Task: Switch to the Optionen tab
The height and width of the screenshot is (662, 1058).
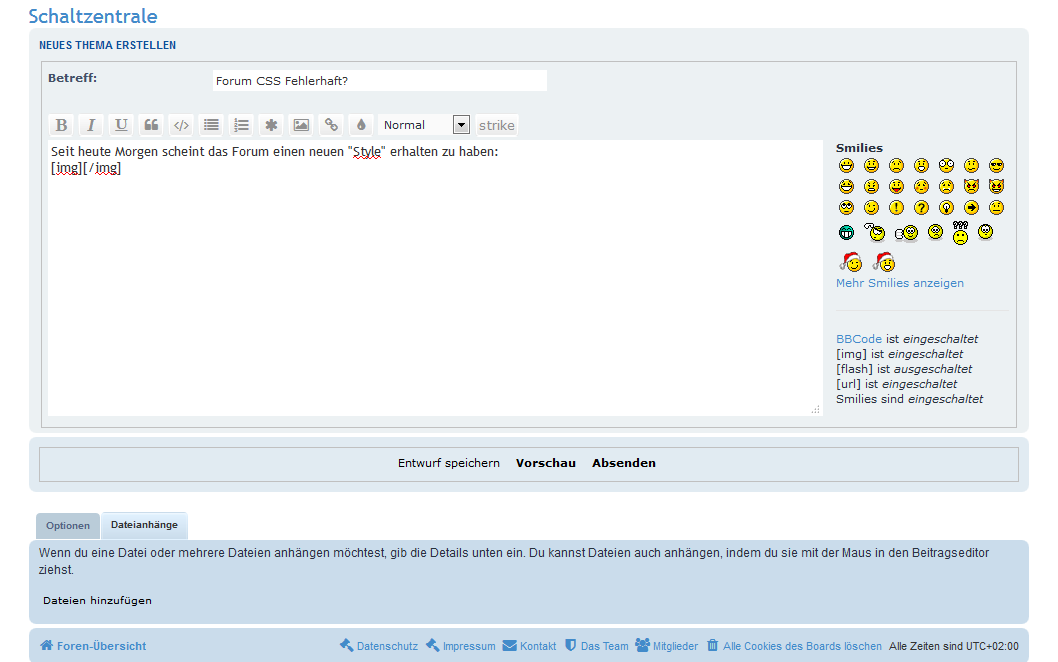Action: [67, 526]
